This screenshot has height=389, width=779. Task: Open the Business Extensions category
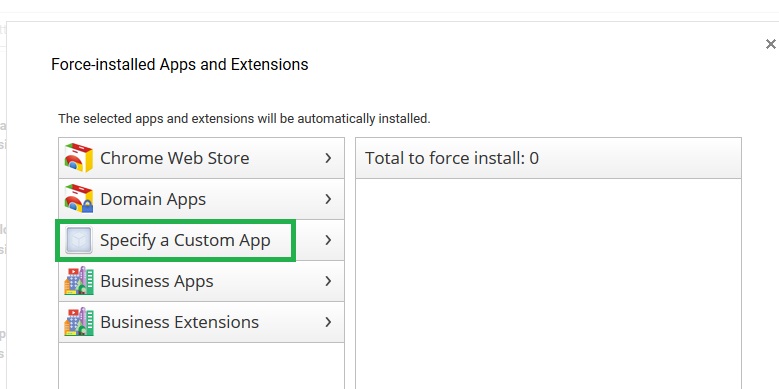(201, 321)
